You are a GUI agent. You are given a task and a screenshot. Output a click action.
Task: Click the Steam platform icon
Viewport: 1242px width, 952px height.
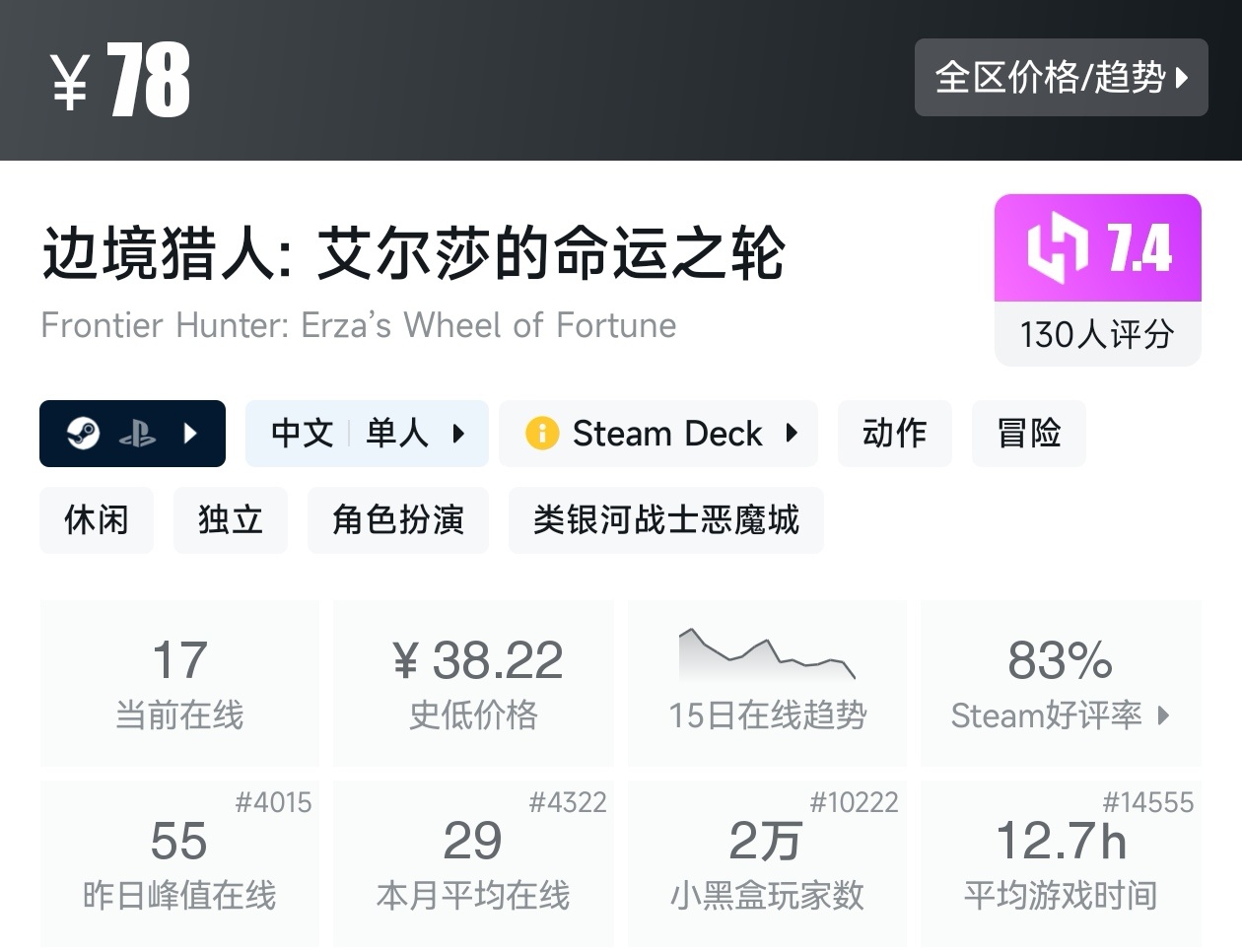click(83, 434)
